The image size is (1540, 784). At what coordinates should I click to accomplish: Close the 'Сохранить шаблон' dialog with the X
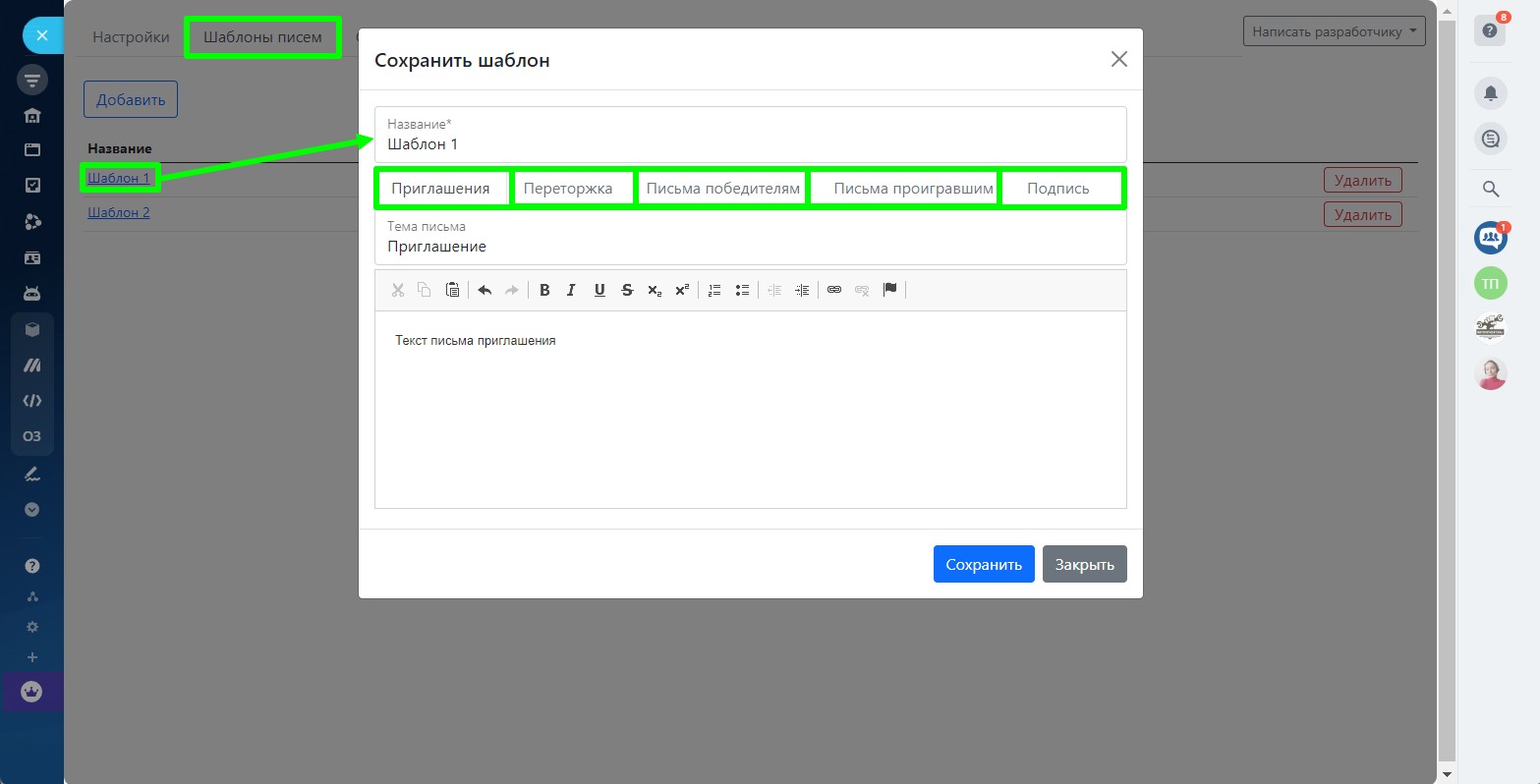point(1118,59)
